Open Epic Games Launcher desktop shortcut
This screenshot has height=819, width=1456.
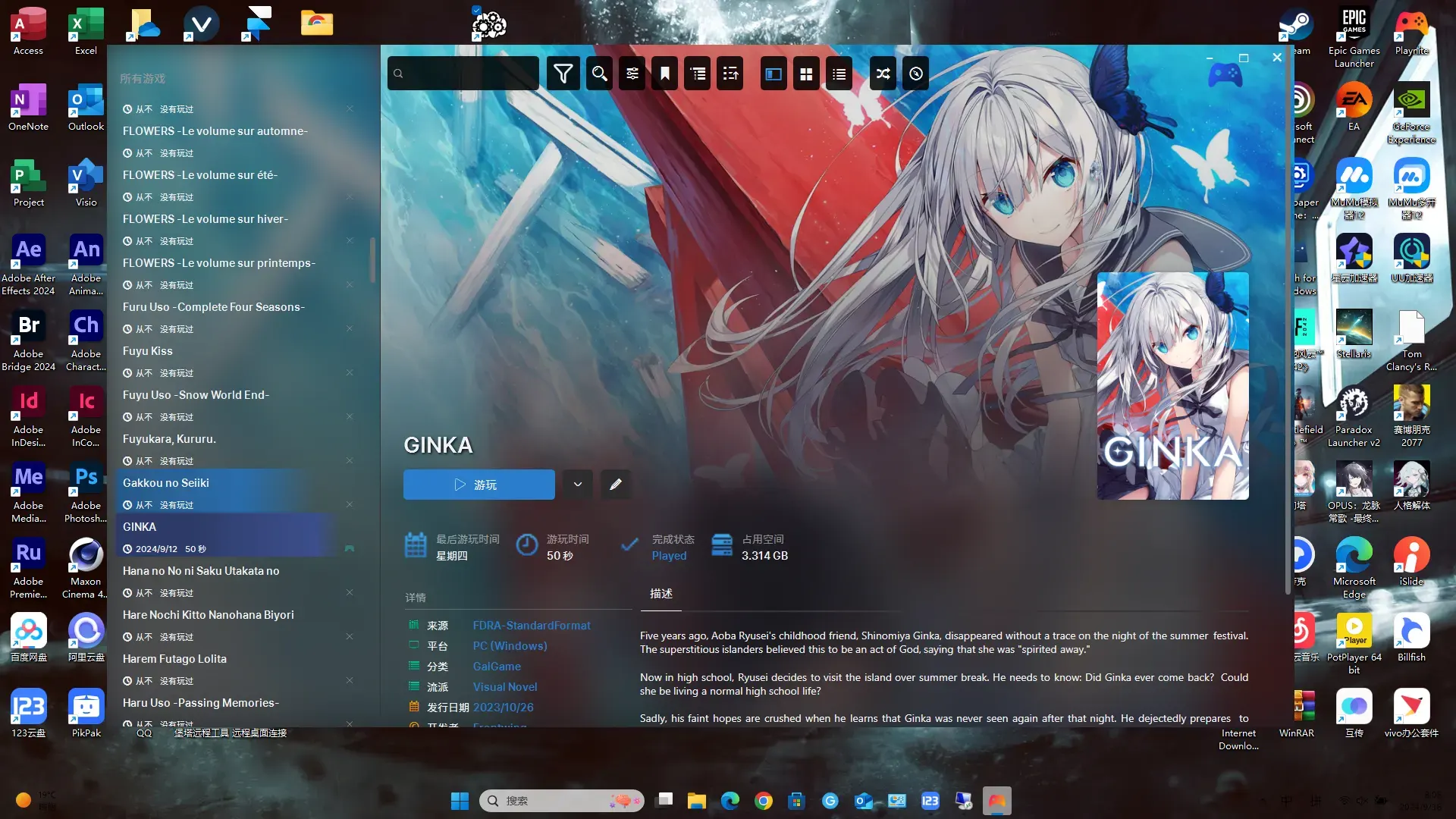(1354, 38)
